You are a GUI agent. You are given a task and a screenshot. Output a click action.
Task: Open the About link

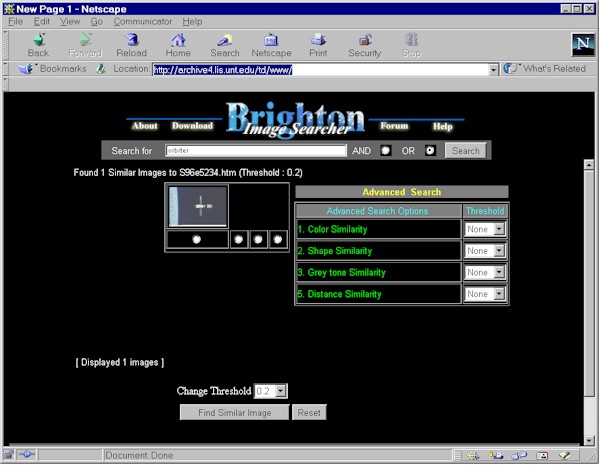(x=145, y=126)
